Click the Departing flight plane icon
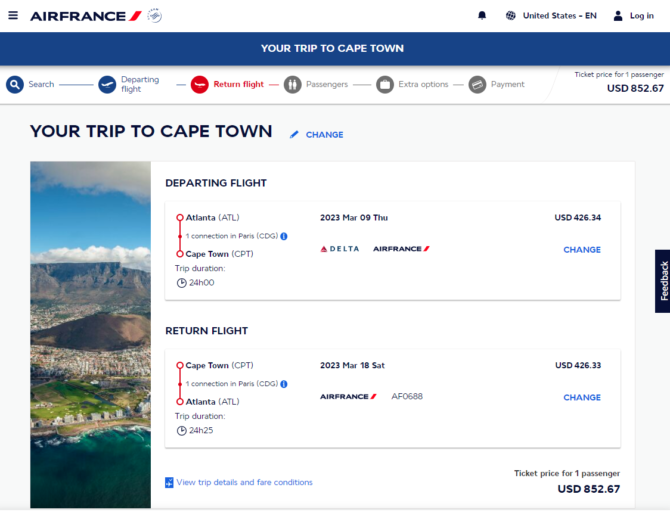670x522 pixels. tap(107, 85)
